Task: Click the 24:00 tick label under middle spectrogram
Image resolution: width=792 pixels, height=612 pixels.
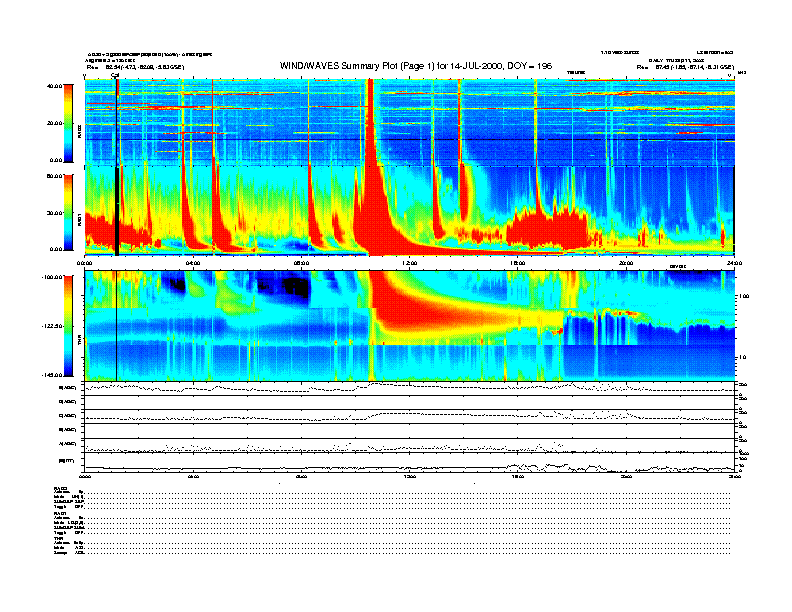Action: point(734,263)
